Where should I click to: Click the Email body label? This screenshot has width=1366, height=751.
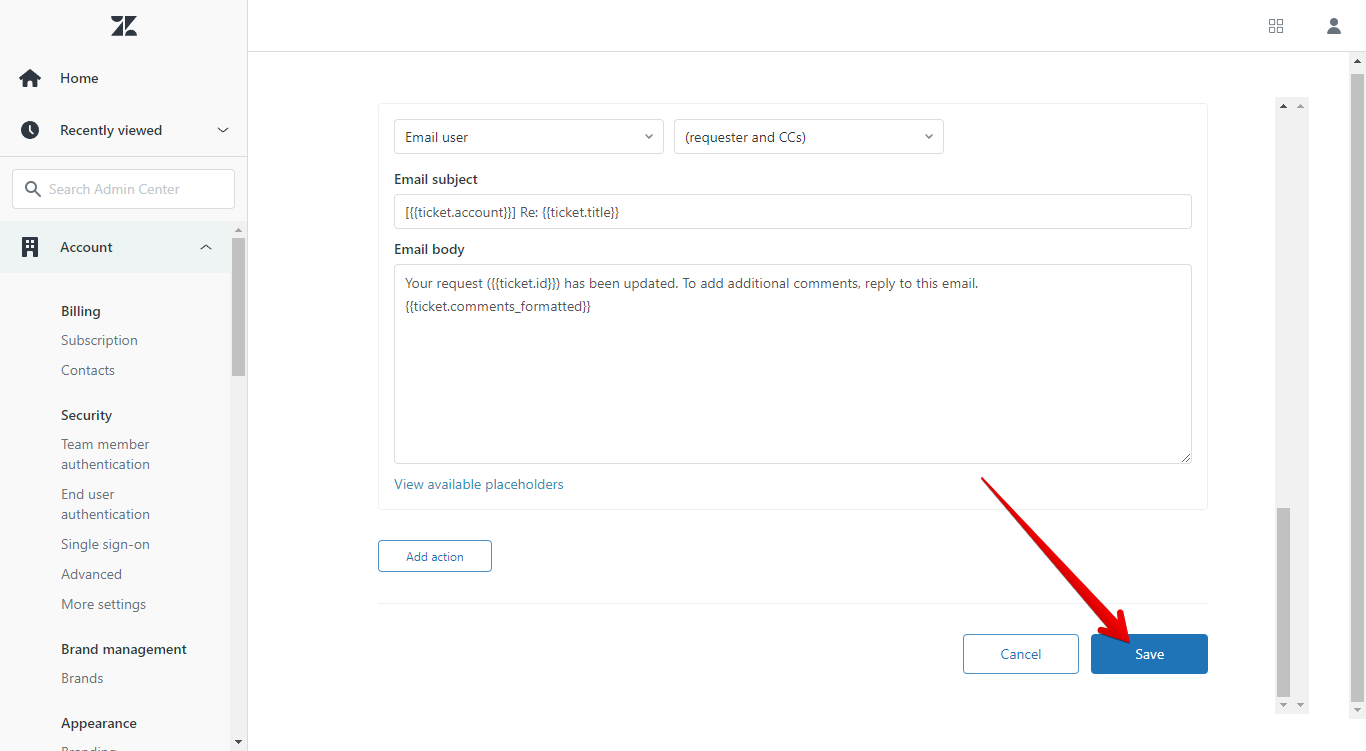(429, 249)
